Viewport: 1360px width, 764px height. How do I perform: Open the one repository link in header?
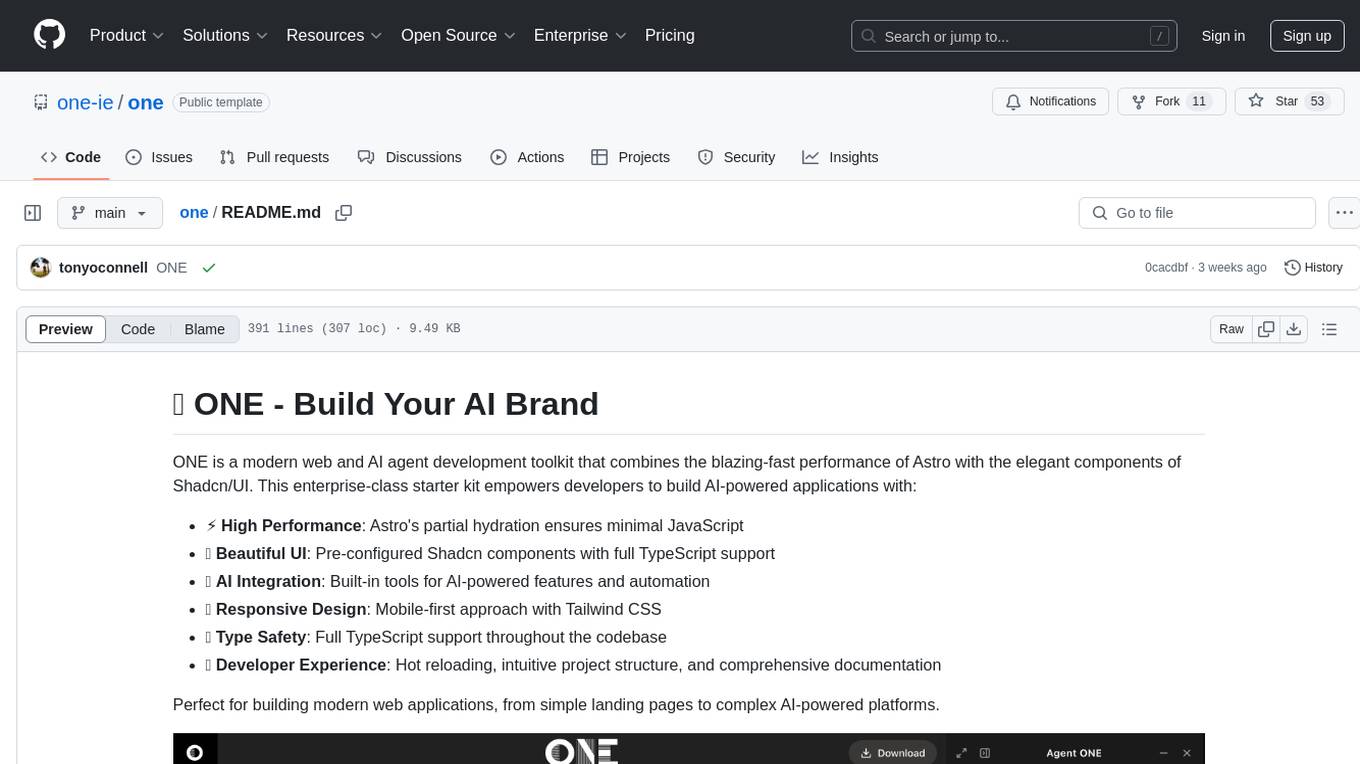[x=145, y=102]
